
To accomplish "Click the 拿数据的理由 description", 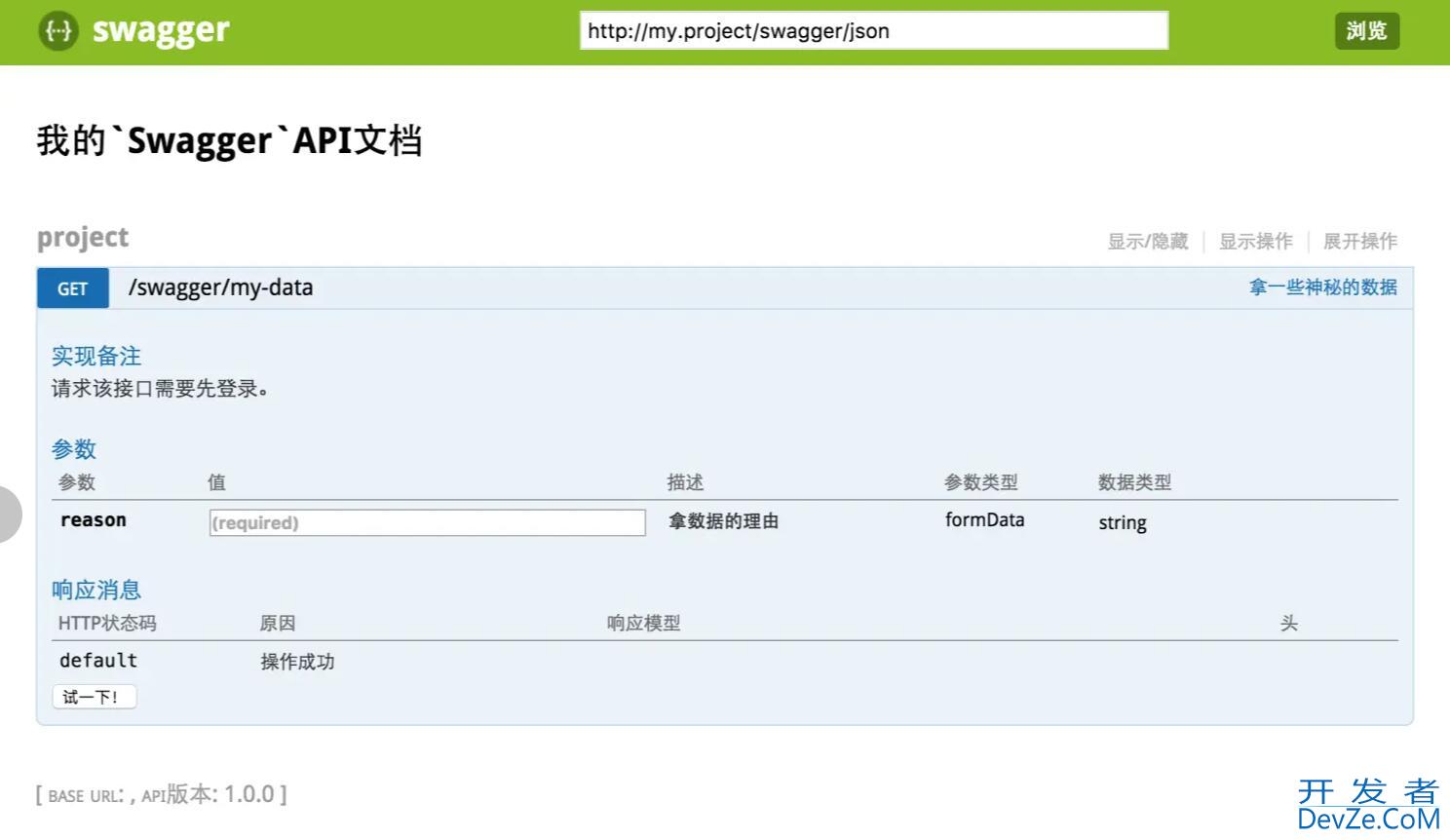I will (x=723, y=521).
